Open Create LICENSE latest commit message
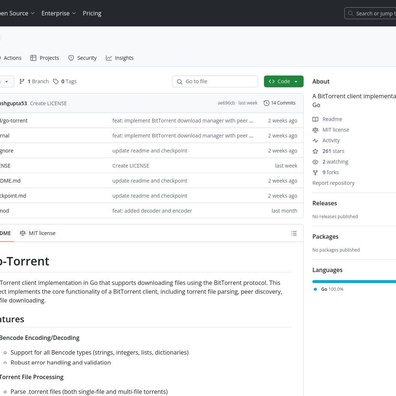Viewport: 396px width, 396px height. click(48, 103)
